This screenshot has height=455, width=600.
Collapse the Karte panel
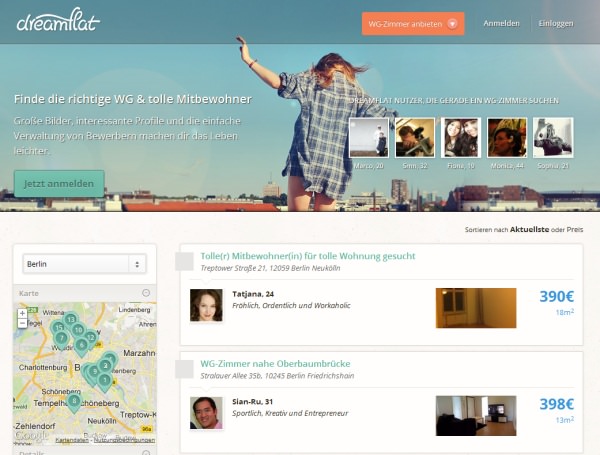[x=146, y=293]
